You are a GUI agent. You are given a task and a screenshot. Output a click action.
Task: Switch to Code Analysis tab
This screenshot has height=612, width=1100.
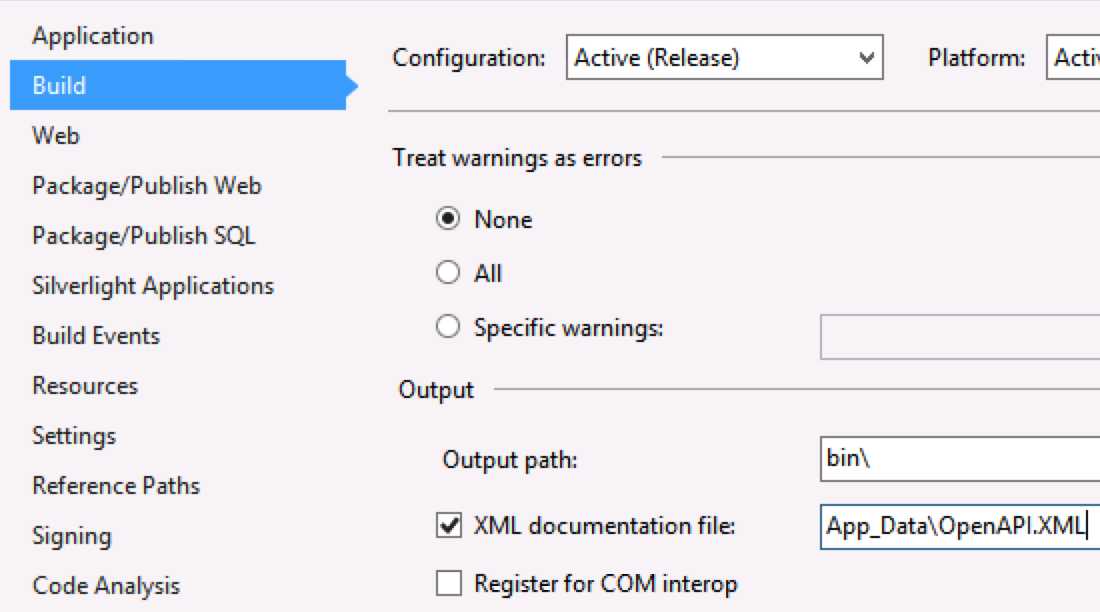point(106,586)
